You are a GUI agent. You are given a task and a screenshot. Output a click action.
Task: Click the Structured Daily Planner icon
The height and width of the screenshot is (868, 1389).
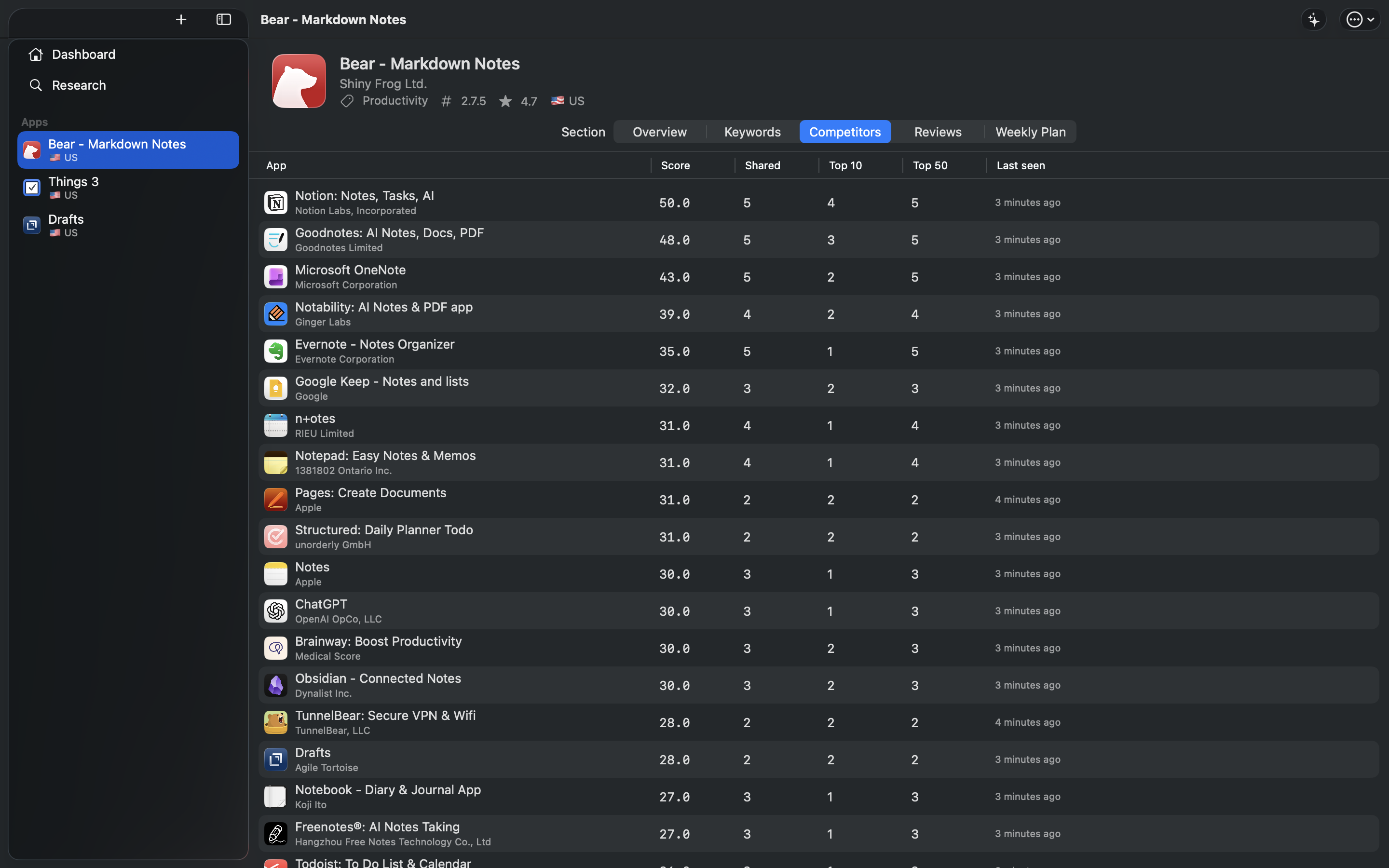275,537
